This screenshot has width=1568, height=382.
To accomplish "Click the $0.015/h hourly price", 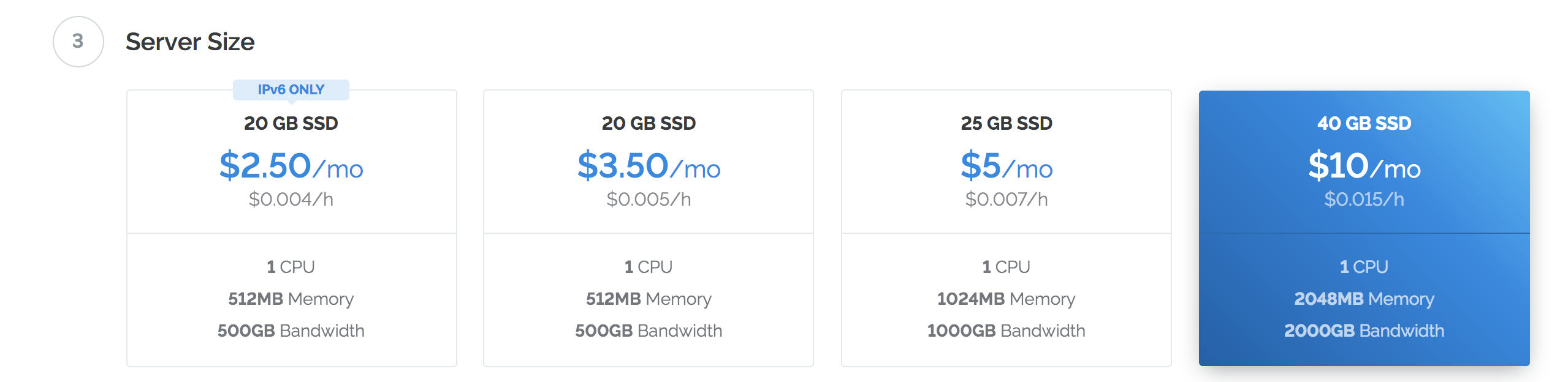I will pyautogui.click(x=1364, y=199).
